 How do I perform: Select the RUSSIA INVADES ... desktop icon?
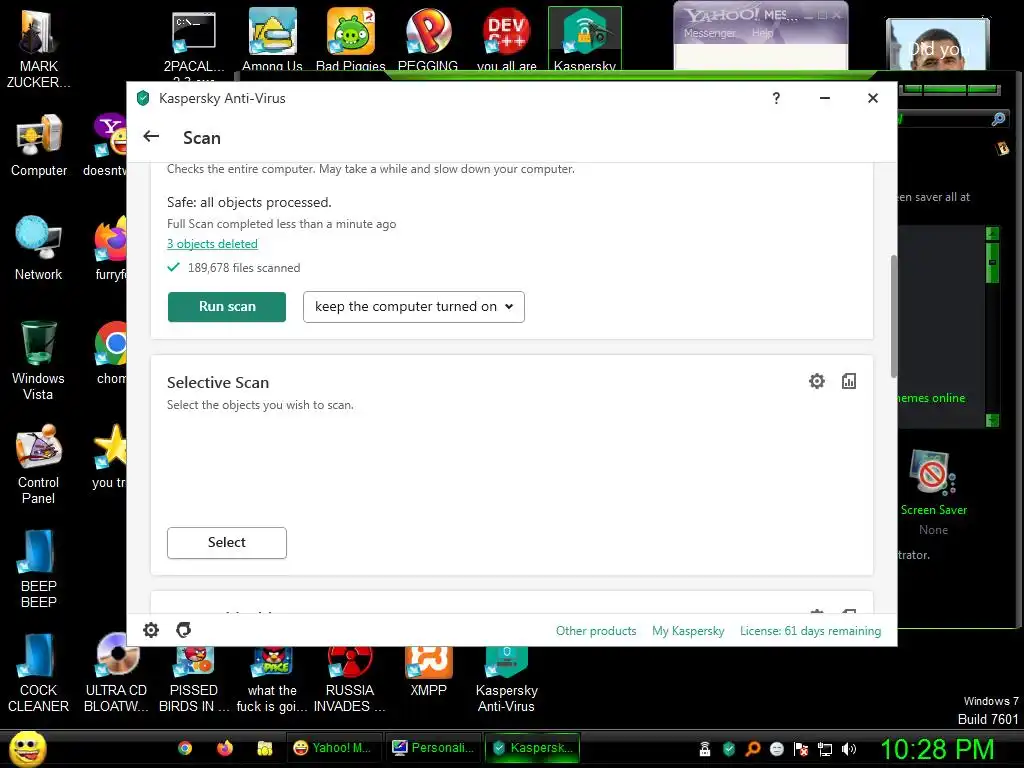tap(349, 679)
